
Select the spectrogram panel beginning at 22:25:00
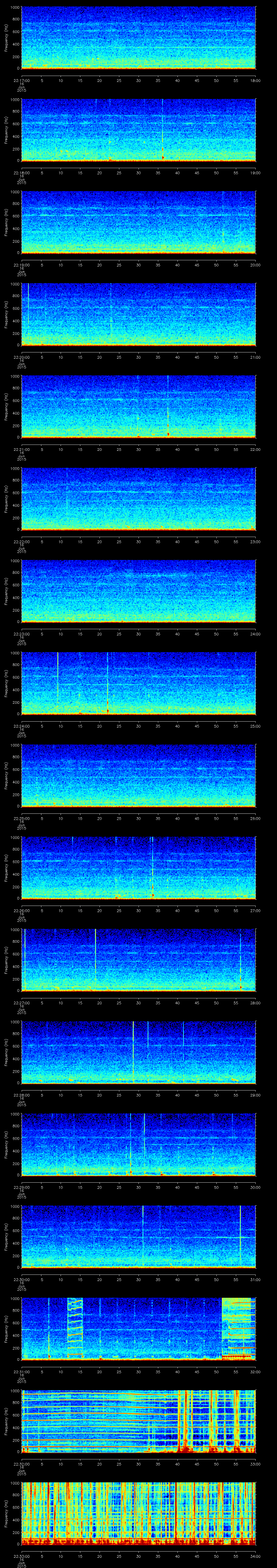click(x=138, y=775)
